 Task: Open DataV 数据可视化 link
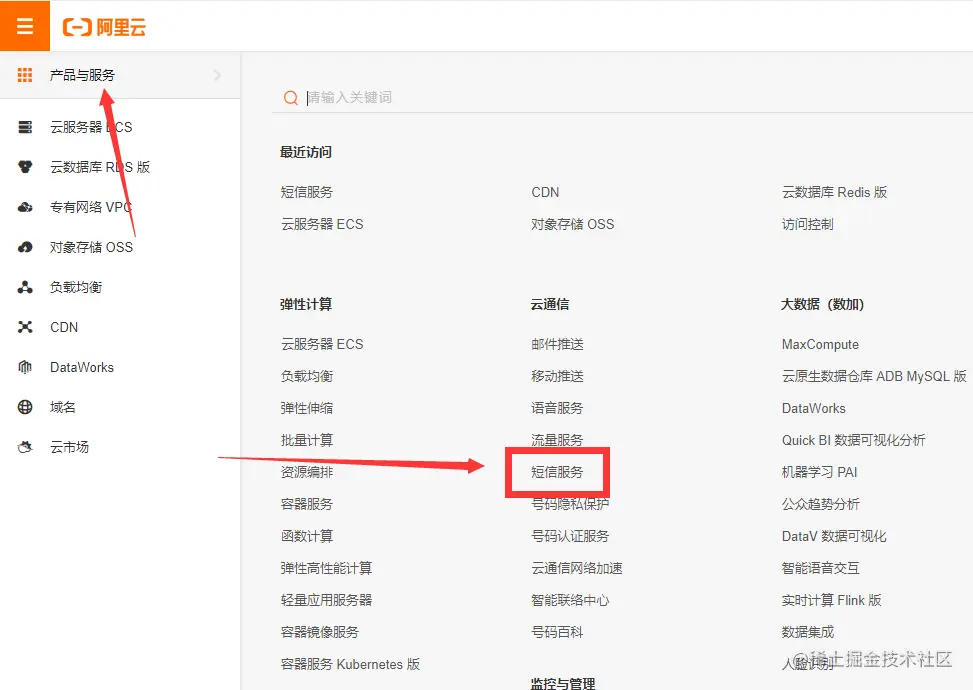click(834, 536)
